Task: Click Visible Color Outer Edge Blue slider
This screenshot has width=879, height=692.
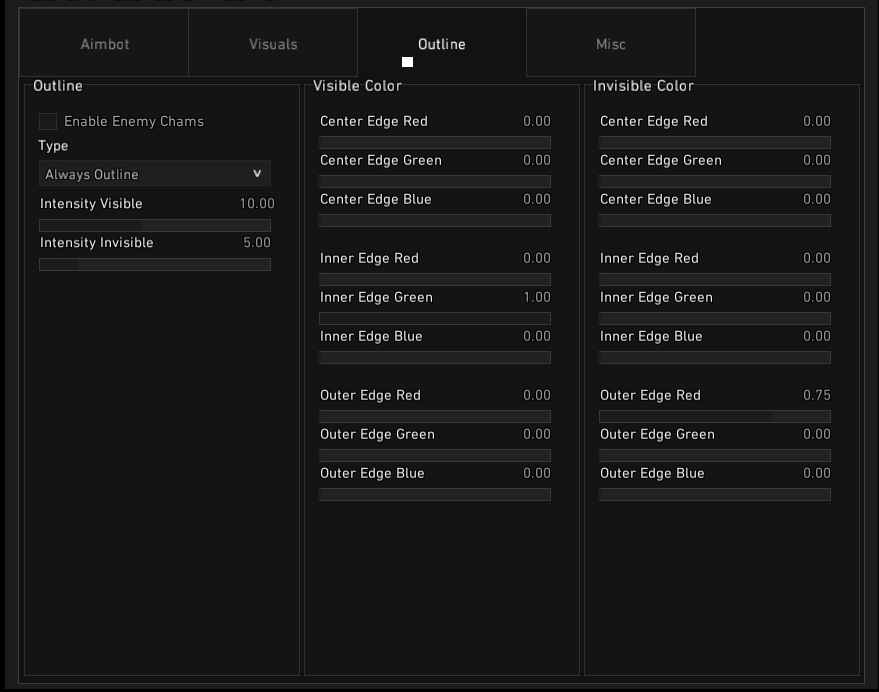Action: pyautogui.click(x=435, y=495)
